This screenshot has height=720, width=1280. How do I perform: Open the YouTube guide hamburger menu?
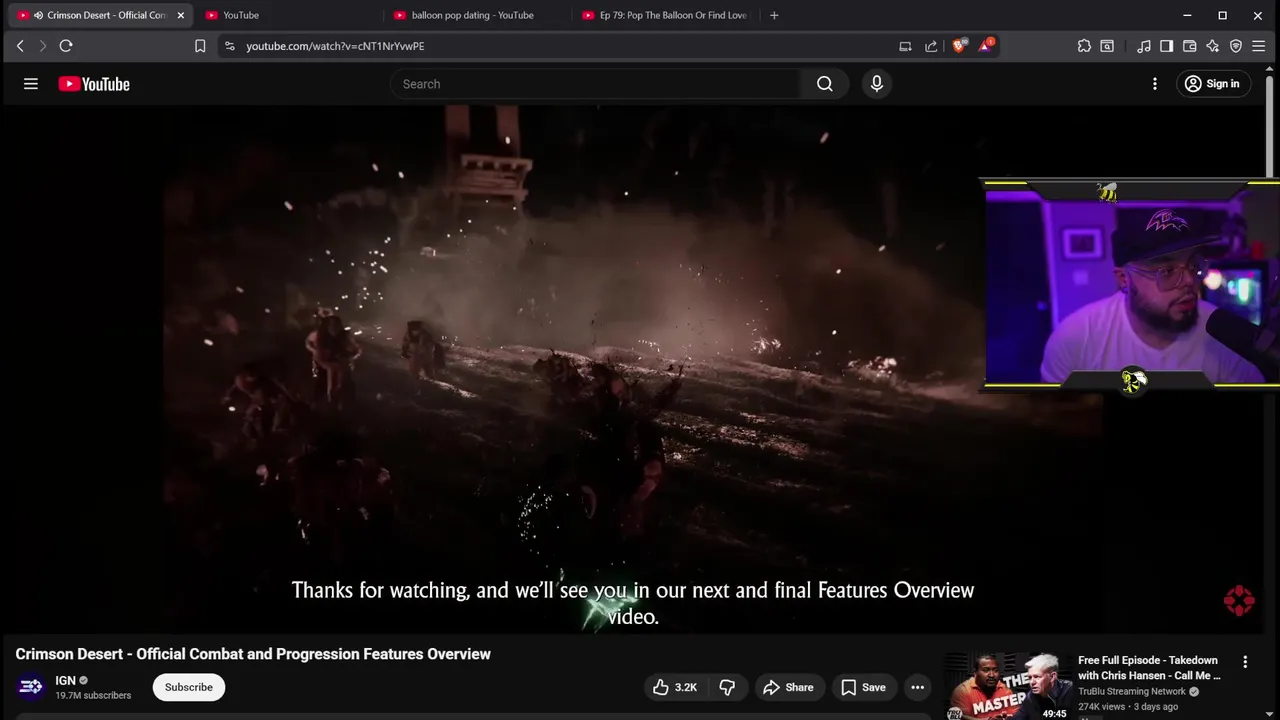click(31, 84)
